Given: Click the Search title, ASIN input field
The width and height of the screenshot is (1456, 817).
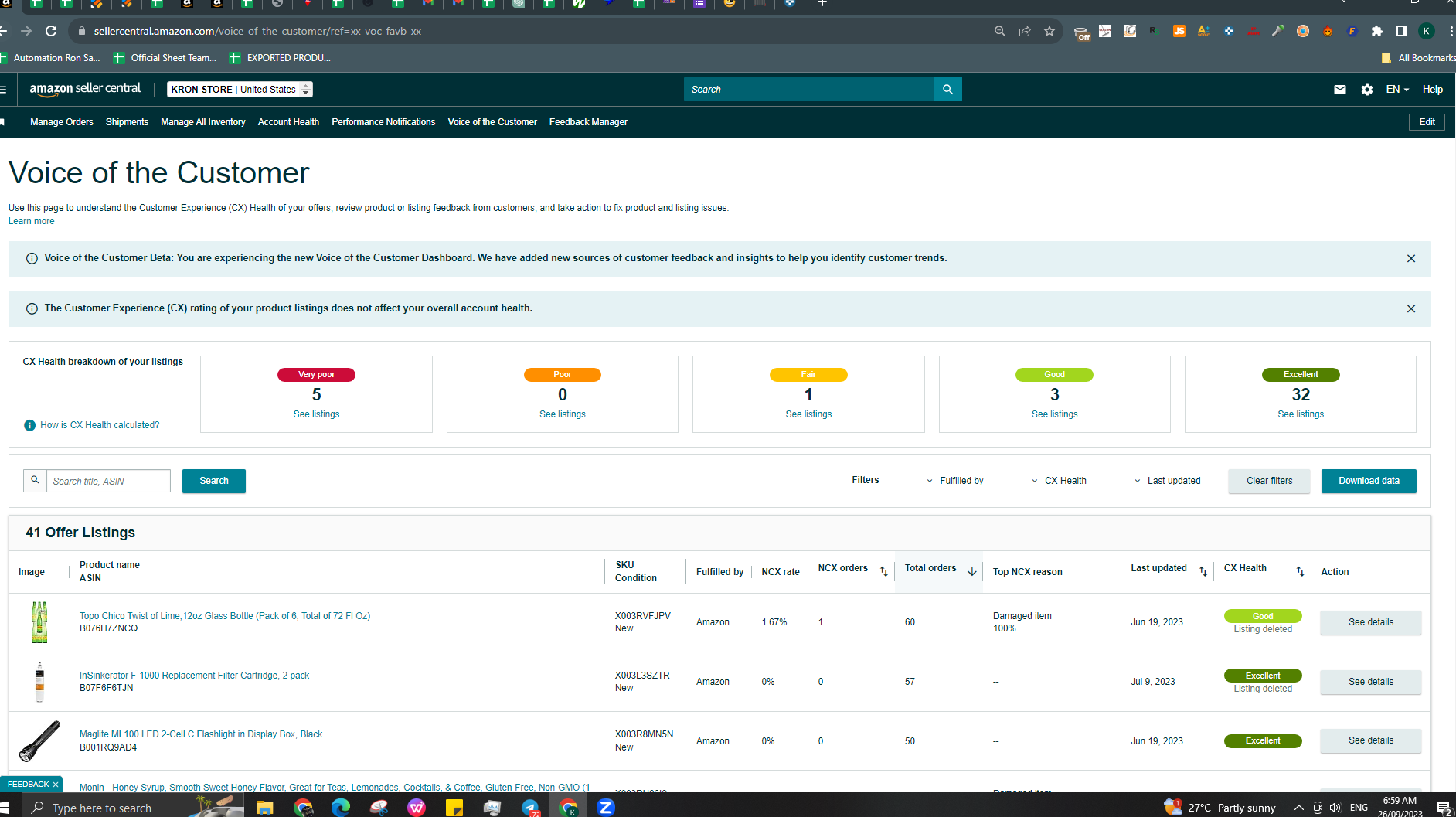Looking at the screenshot, I should pos(108,481).
